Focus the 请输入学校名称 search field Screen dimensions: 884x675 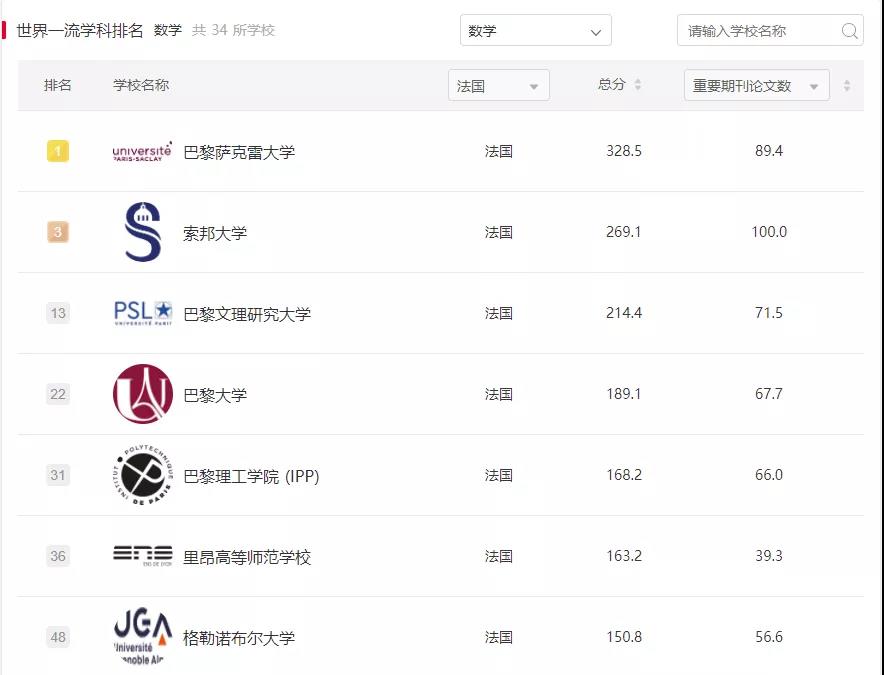tap(770, 30)
